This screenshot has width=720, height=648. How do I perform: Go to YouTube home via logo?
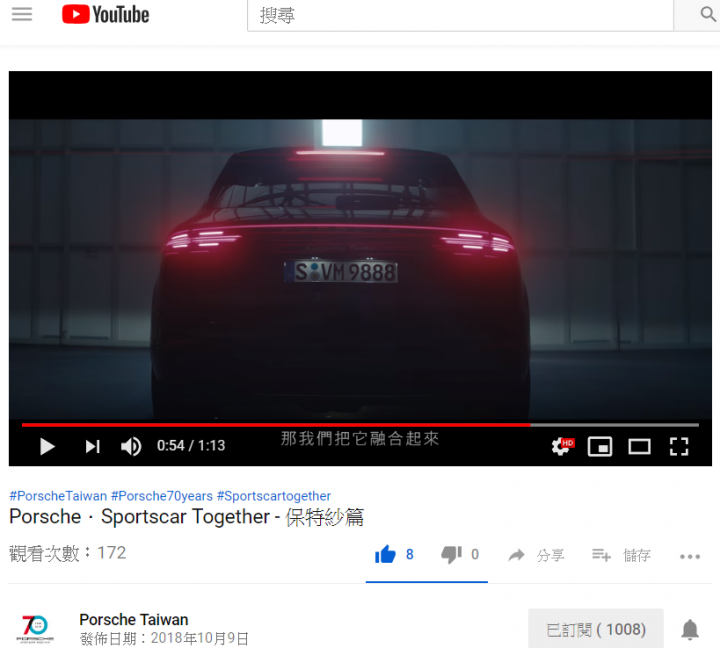(106, 14)
